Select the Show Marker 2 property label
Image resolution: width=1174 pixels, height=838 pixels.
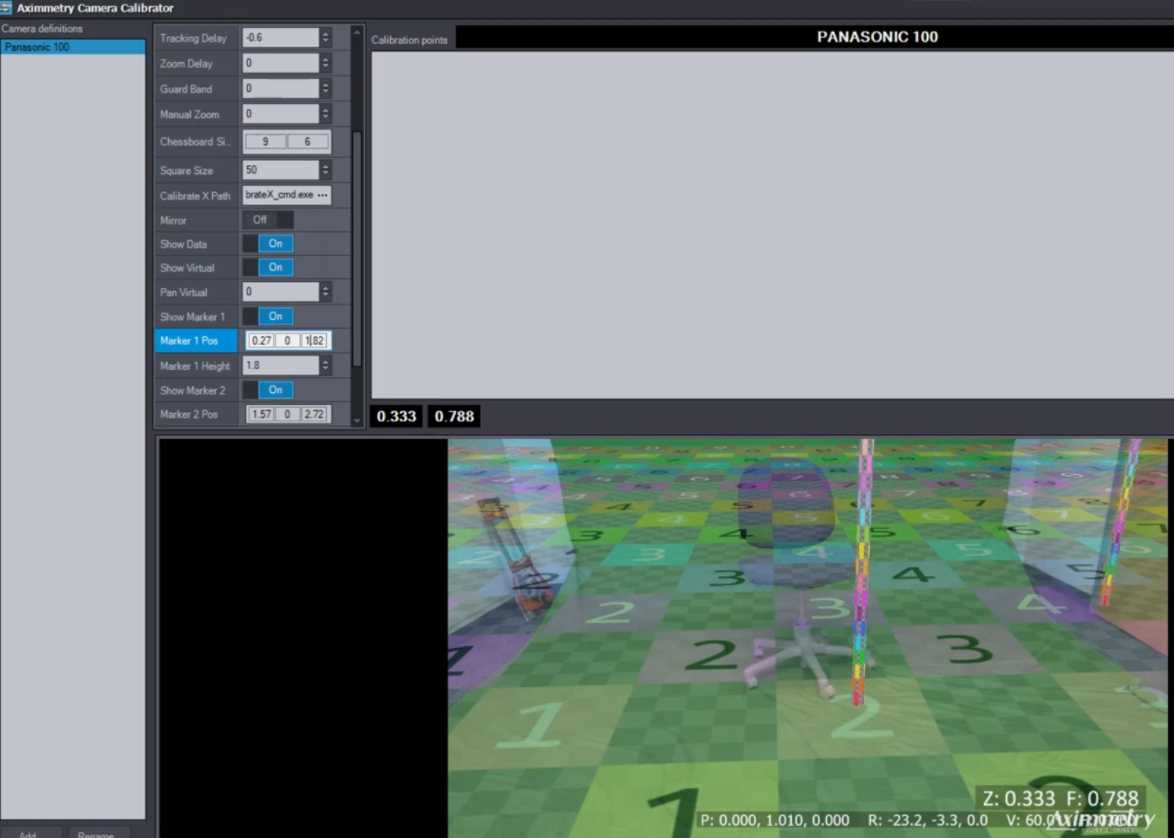point(192,391)
